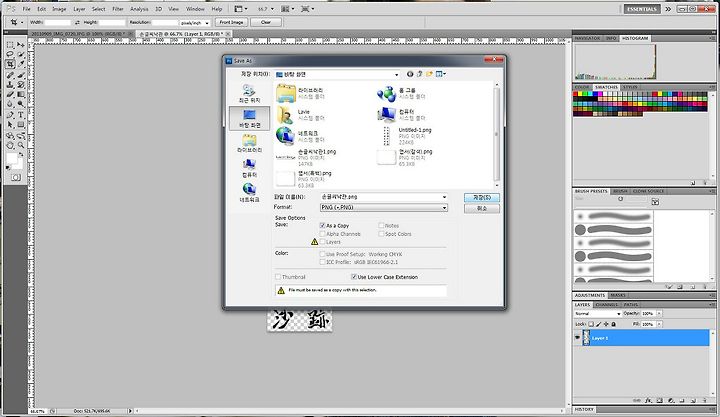
Task: Select the Gradient tool
Action: tap(21, 94)
